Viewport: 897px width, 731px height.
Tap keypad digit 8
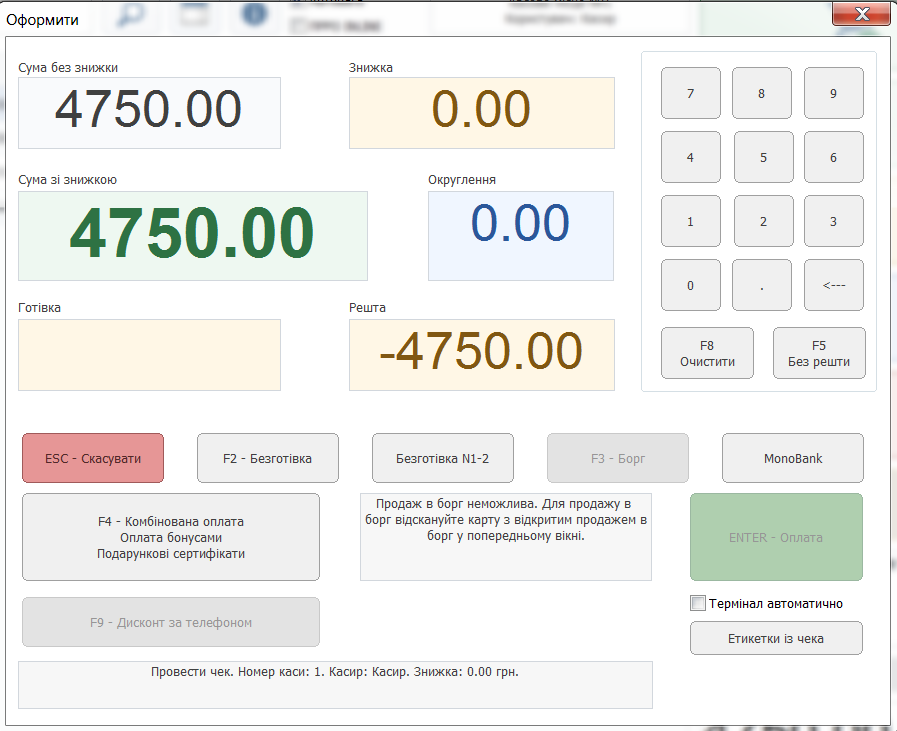pos(761,93)
